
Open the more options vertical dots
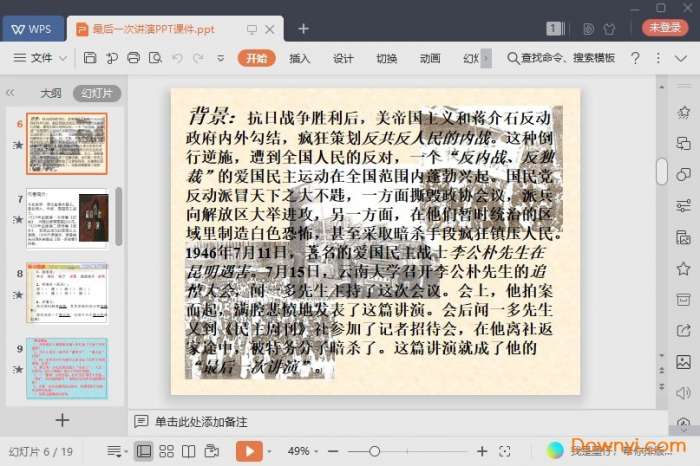coord(658,58)
